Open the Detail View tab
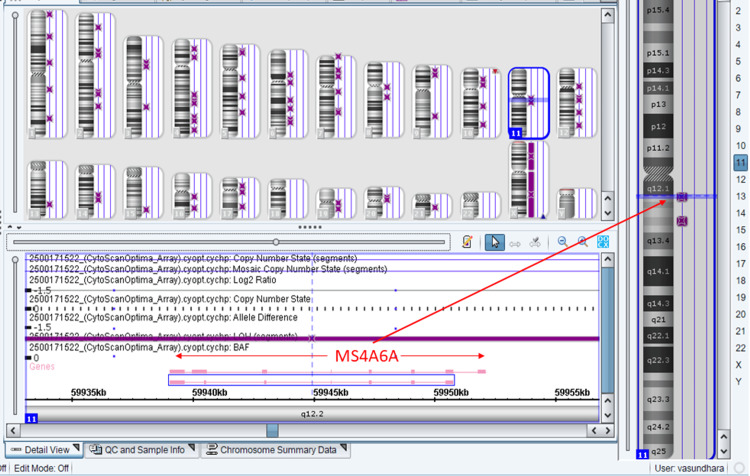750x476 pixels. (x=44, y=450)
